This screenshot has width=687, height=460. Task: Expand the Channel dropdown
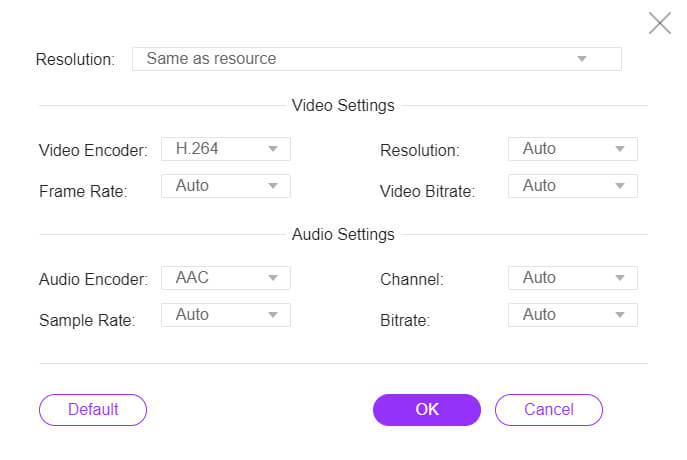[573, 278]
